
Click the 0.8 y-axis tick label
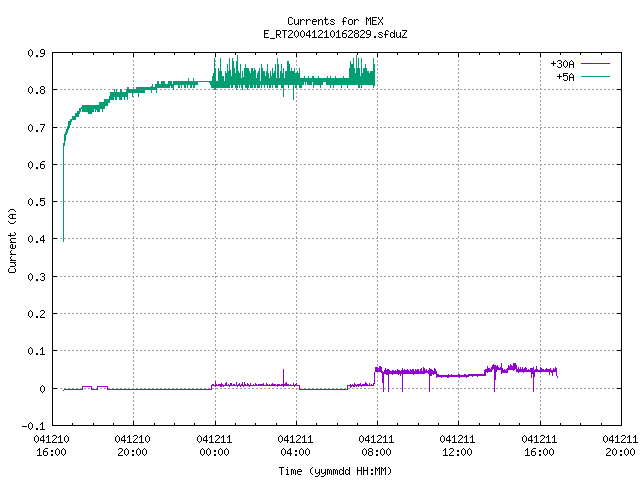tap(36, 90)
